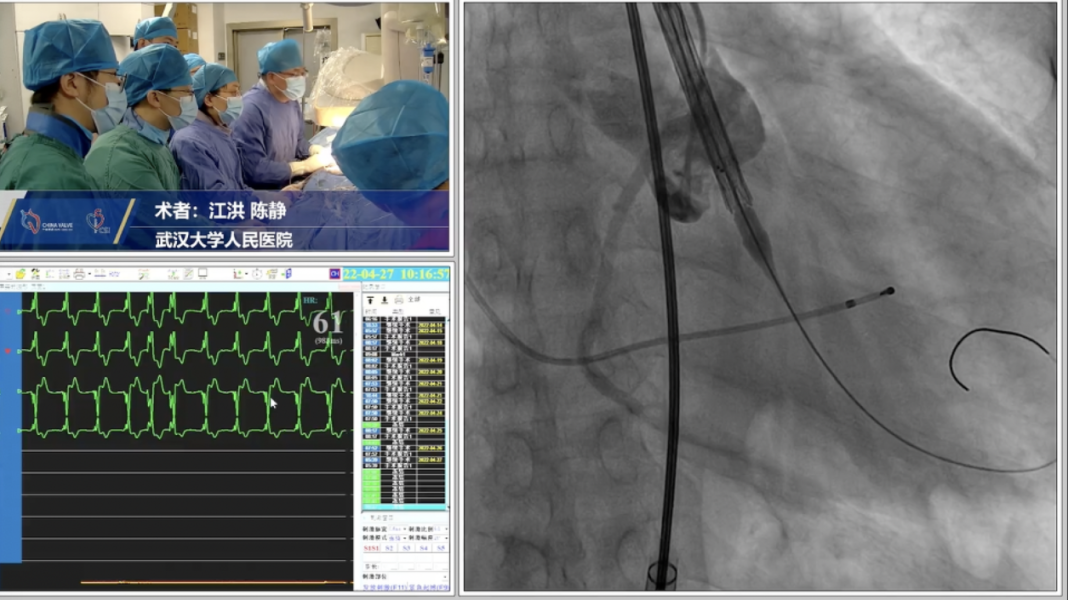Screen dimensions: 1068x600
Task: Click the print icon in event list panel
Action: point(398,299)
